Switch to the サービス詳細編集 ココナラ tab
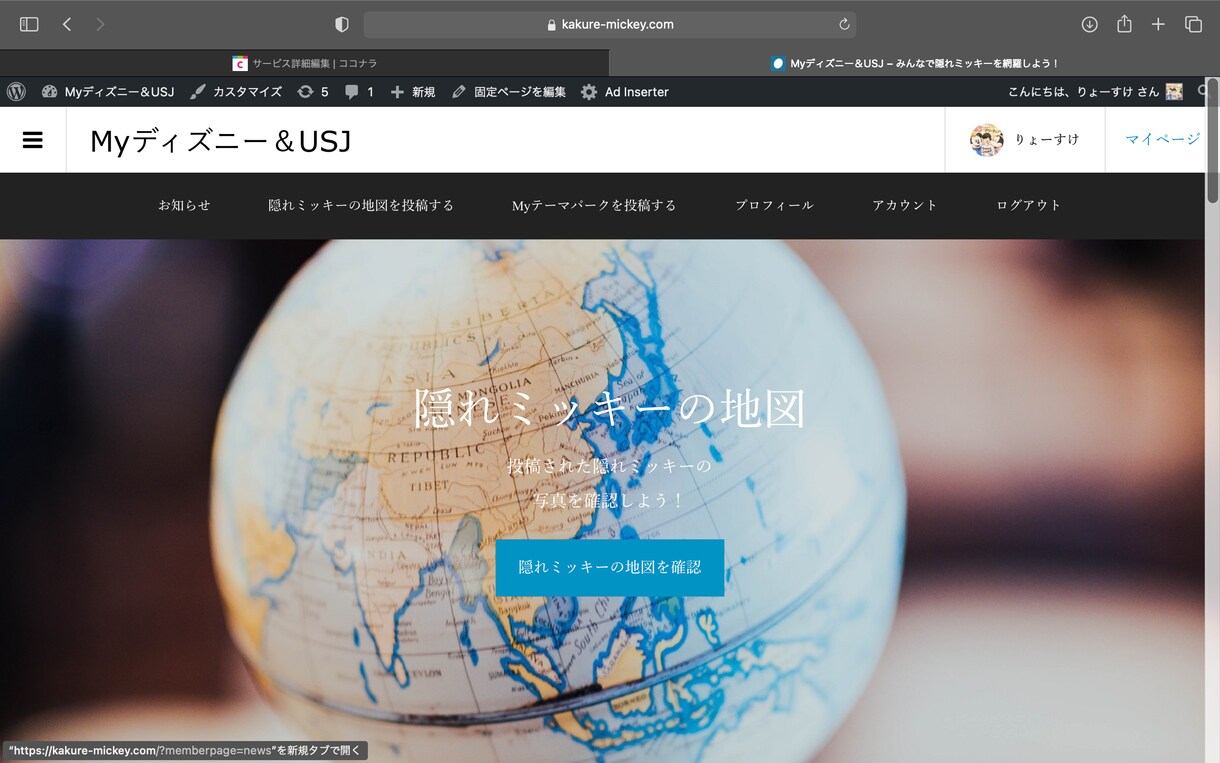This screenshot has width=1220, height=763. pyautogui.click(x=304, y=63)
